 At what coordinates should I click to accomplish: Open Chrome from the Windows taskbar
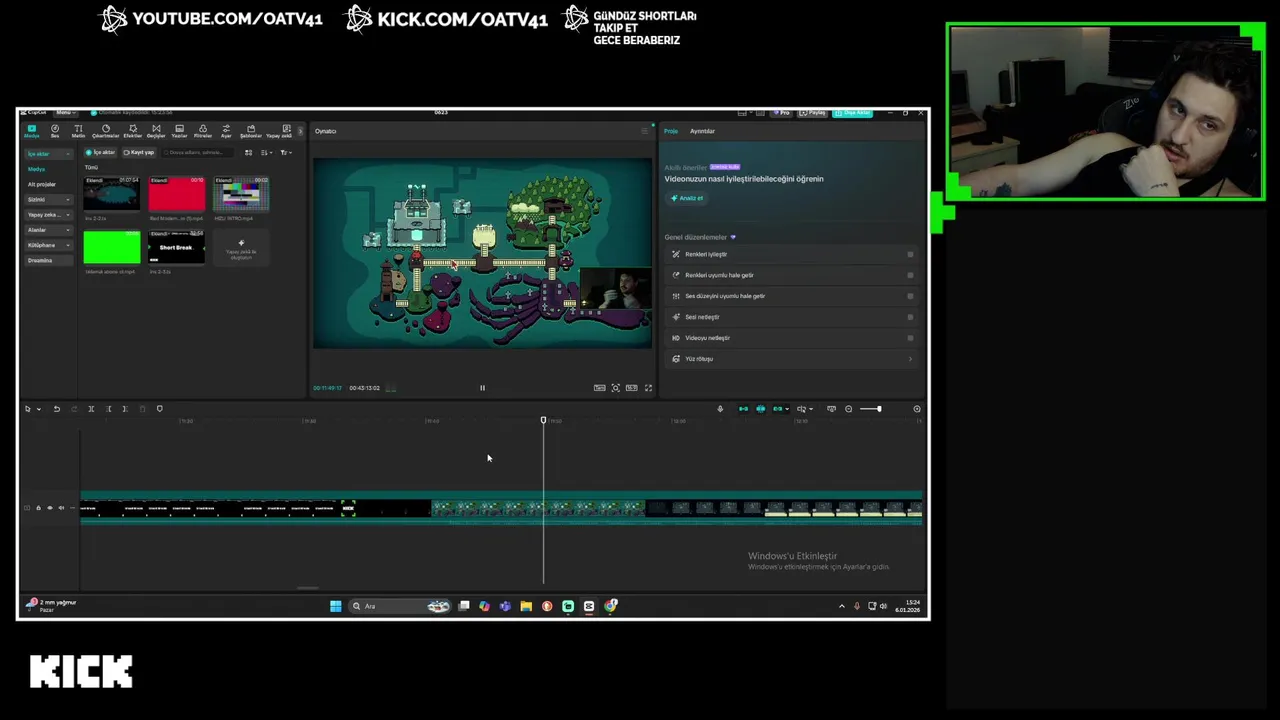pos(610,606)
